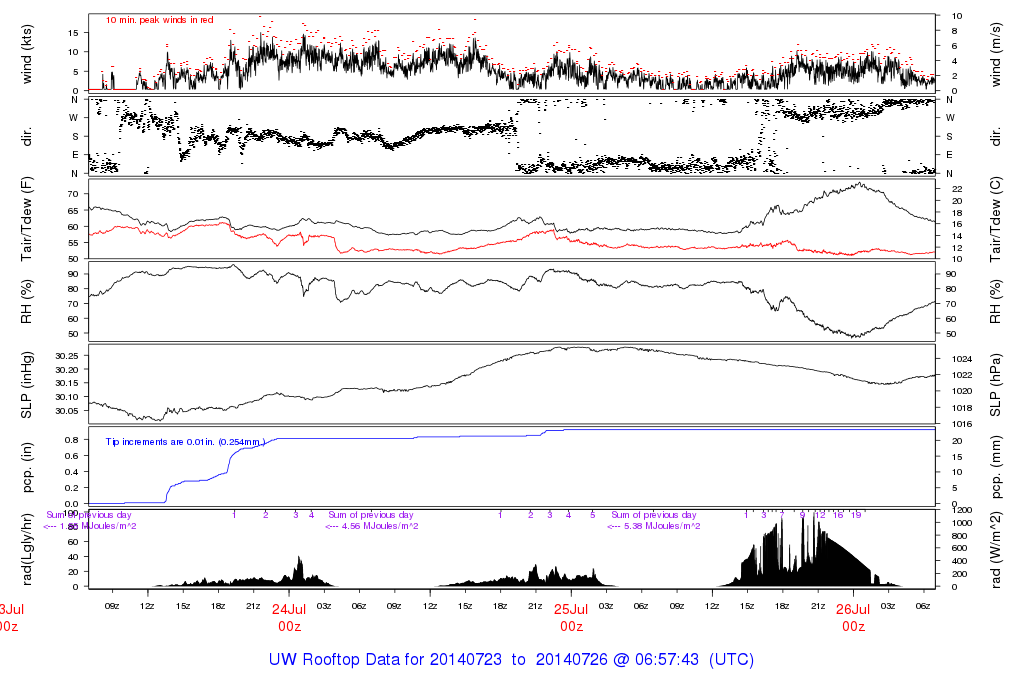Image resolution: width=1024 pixels, height=700 pixels.
Task: Select the "wind (m/s)" axis label
Action: pos(996,54)
